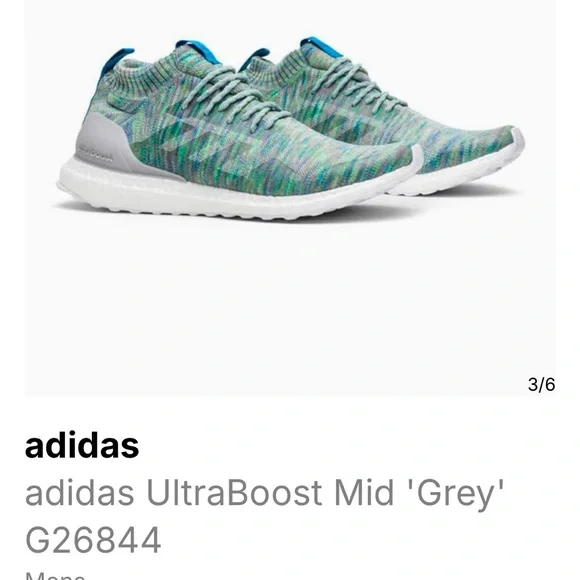Image resolution: width=580 pixels, height=580 pixels.
Task: Tap the white toe cap of right shoe
Action: click(x=514, y=141)
